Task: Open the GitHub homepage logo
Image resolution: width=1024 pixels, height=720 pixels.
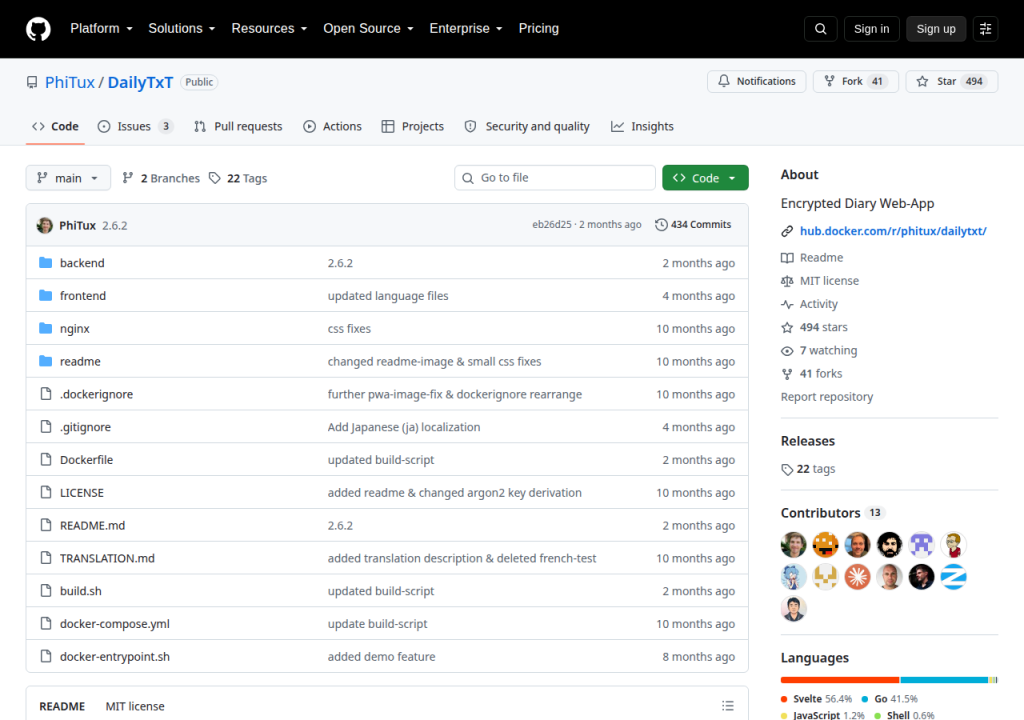Action: pyautogui.click(x=38, y=29)
